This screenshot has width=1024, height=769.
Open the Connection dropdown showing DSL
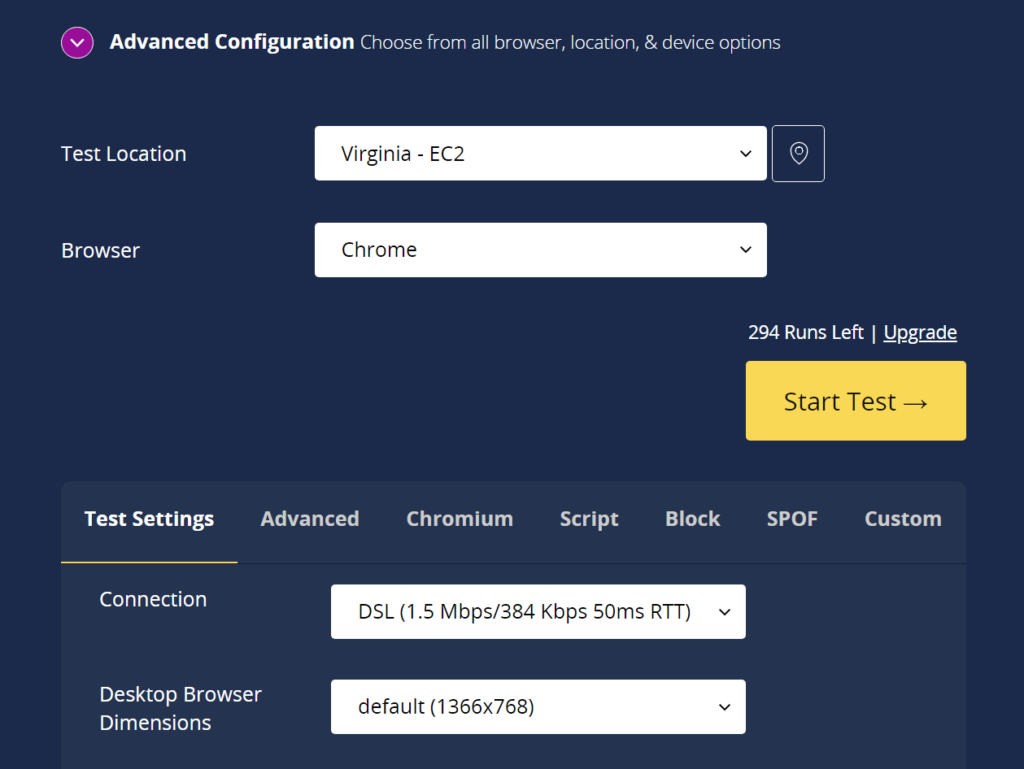pyautogui.click(x=538, y=611)
